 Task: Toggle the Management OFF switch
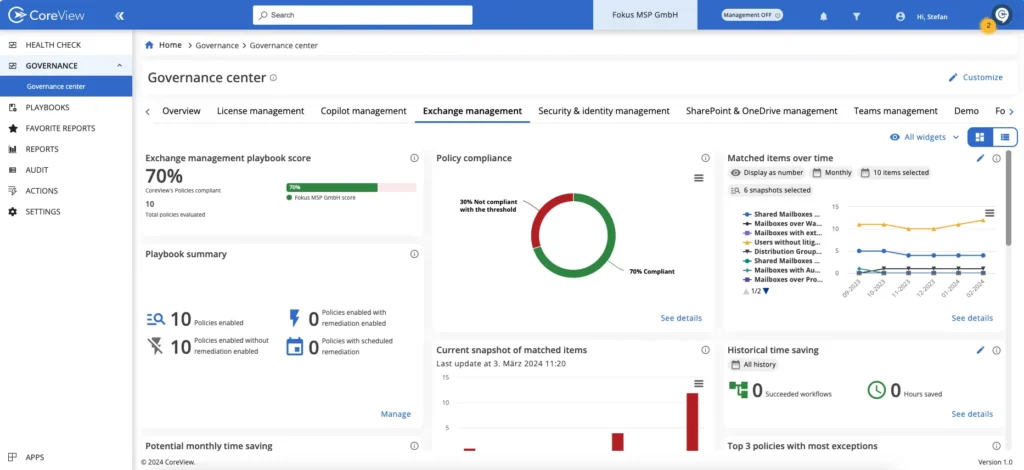[x=753, y=16]
